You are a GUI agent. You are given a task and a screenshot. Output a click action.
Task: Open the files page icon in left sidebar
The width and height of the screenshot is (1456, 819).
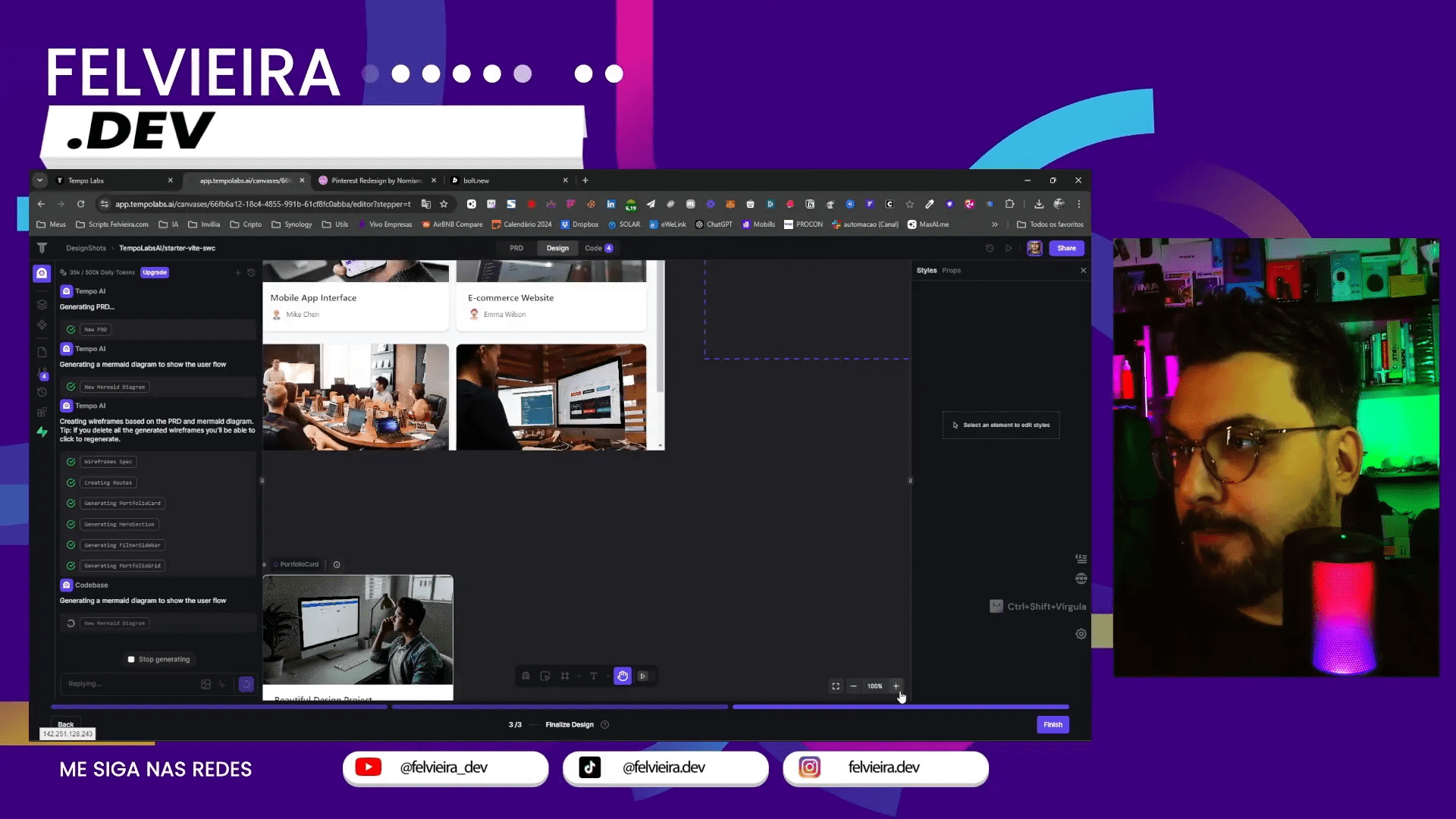click(x=42, y=352)
